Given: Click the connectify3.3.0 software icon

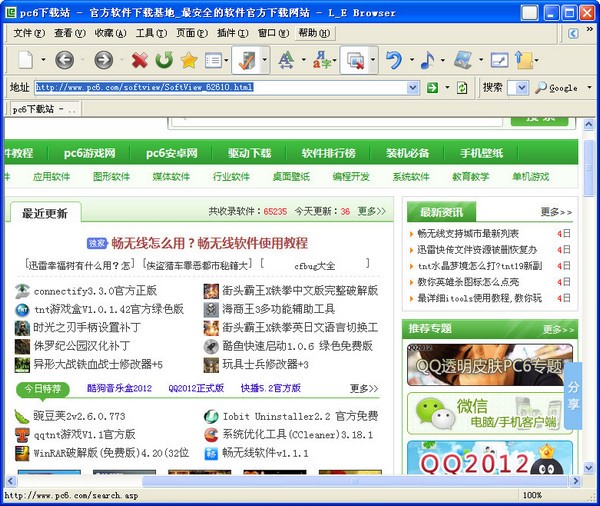Looking at the screenshot, I should tap(22, 291).
